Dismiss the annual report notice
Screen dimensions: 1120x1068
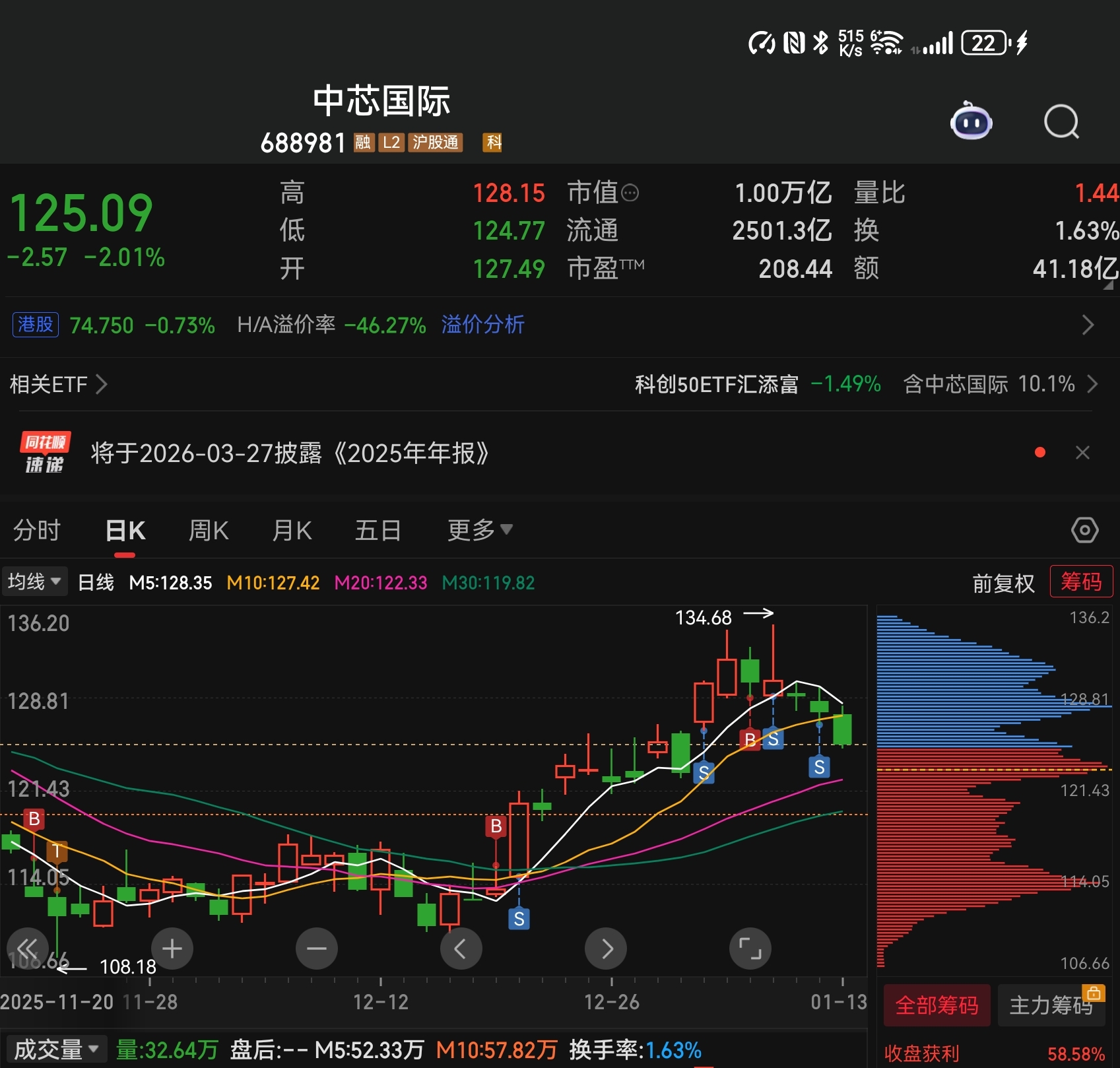pos(1082,453)
